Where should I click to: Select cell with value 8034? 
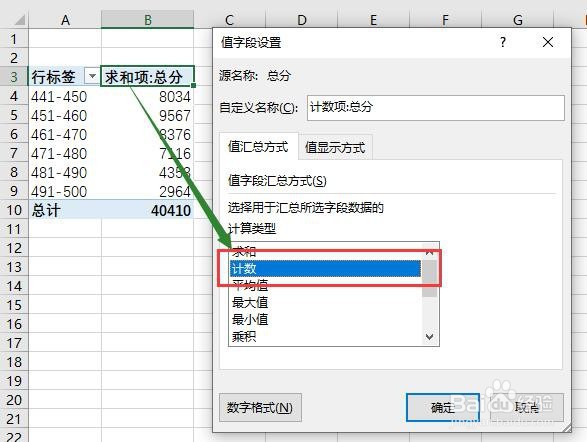(x=147, y=97)
